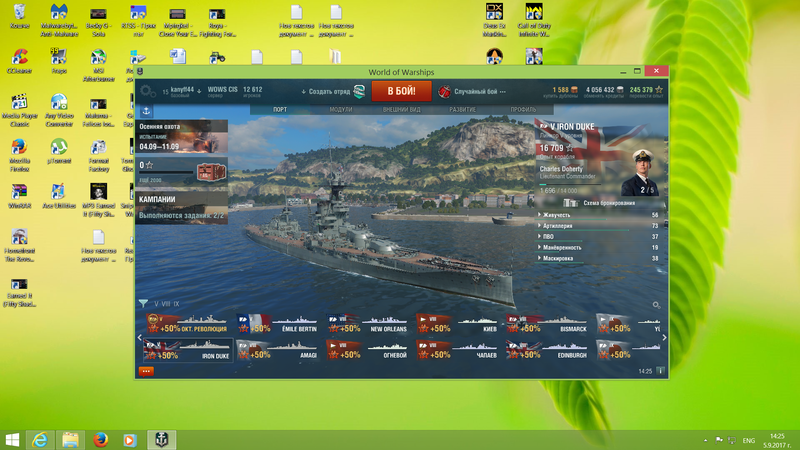Open CCleaner desktop shortcut
Screen dimensions: 800x450
19,61
